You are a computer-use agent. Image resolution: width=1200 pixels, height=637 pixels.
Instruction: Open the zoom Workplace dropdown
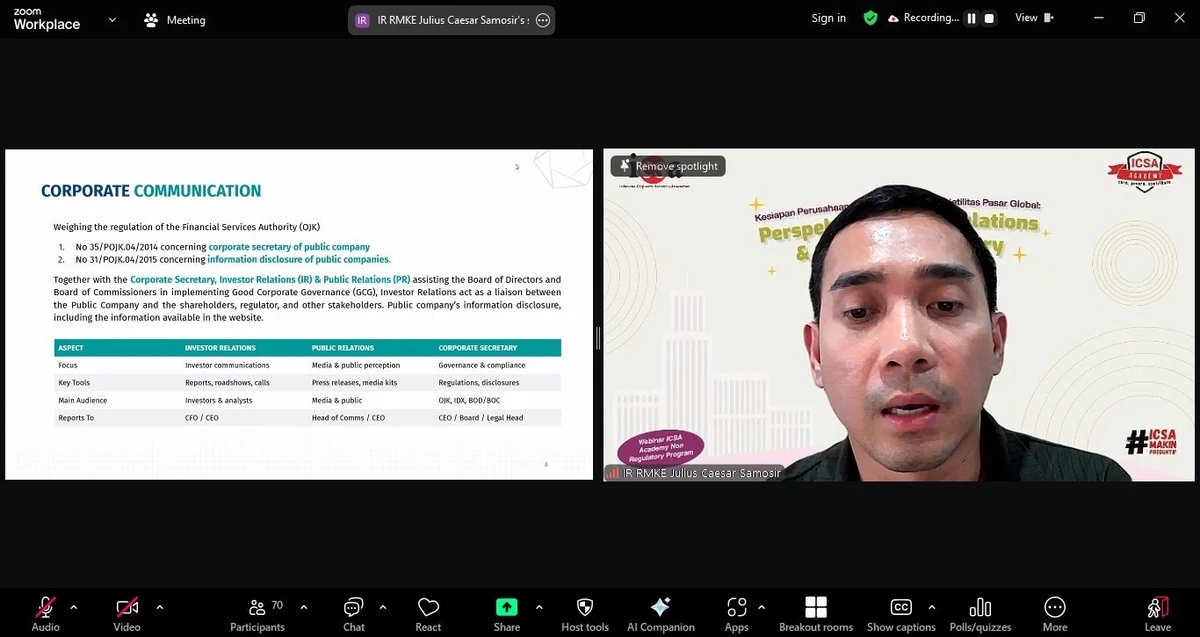pos(111,19)
